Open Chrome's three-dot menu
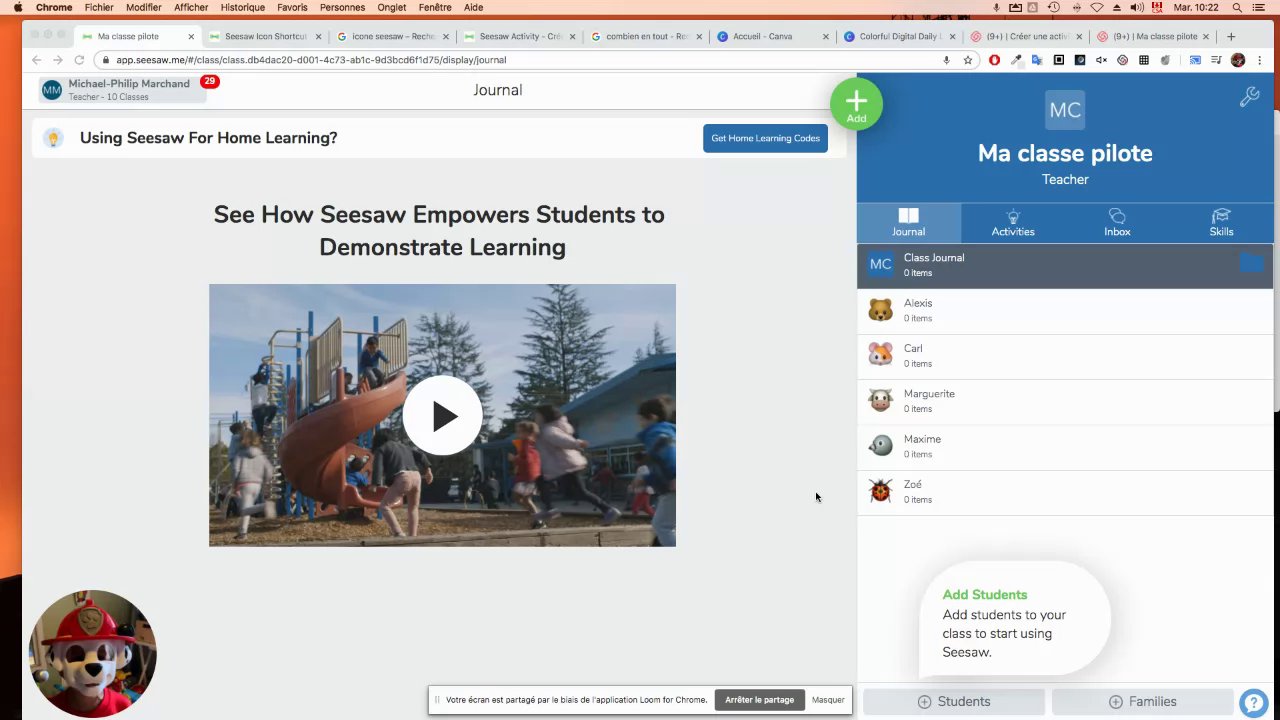1280x720 pixels. coord(1258,60)
